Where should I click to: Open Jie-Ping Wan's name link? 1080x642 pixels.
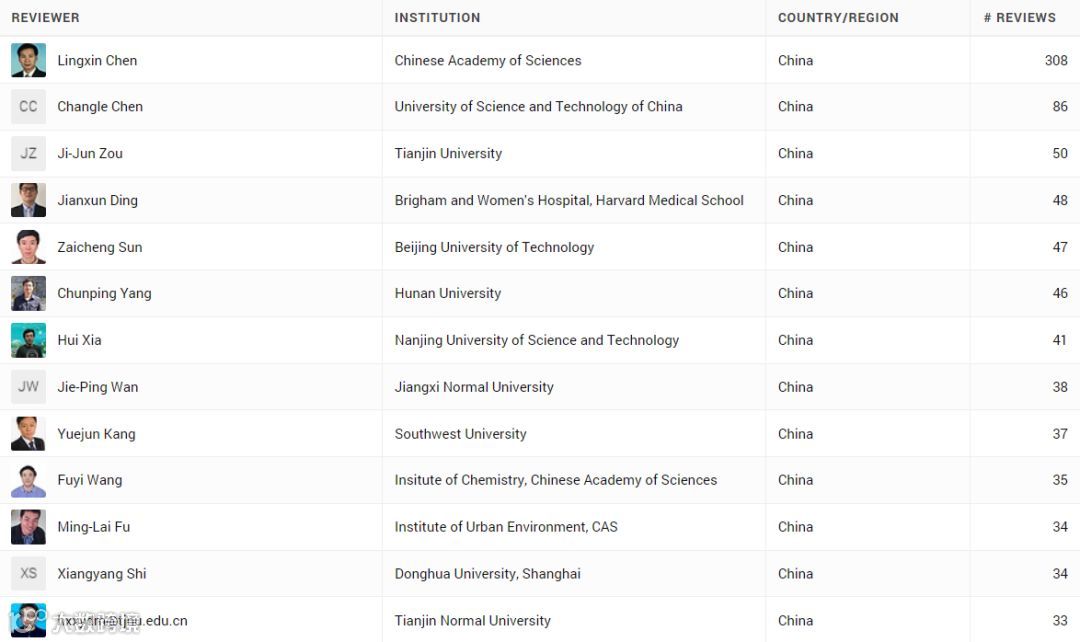pyautogui.click(x=98, y=387)
